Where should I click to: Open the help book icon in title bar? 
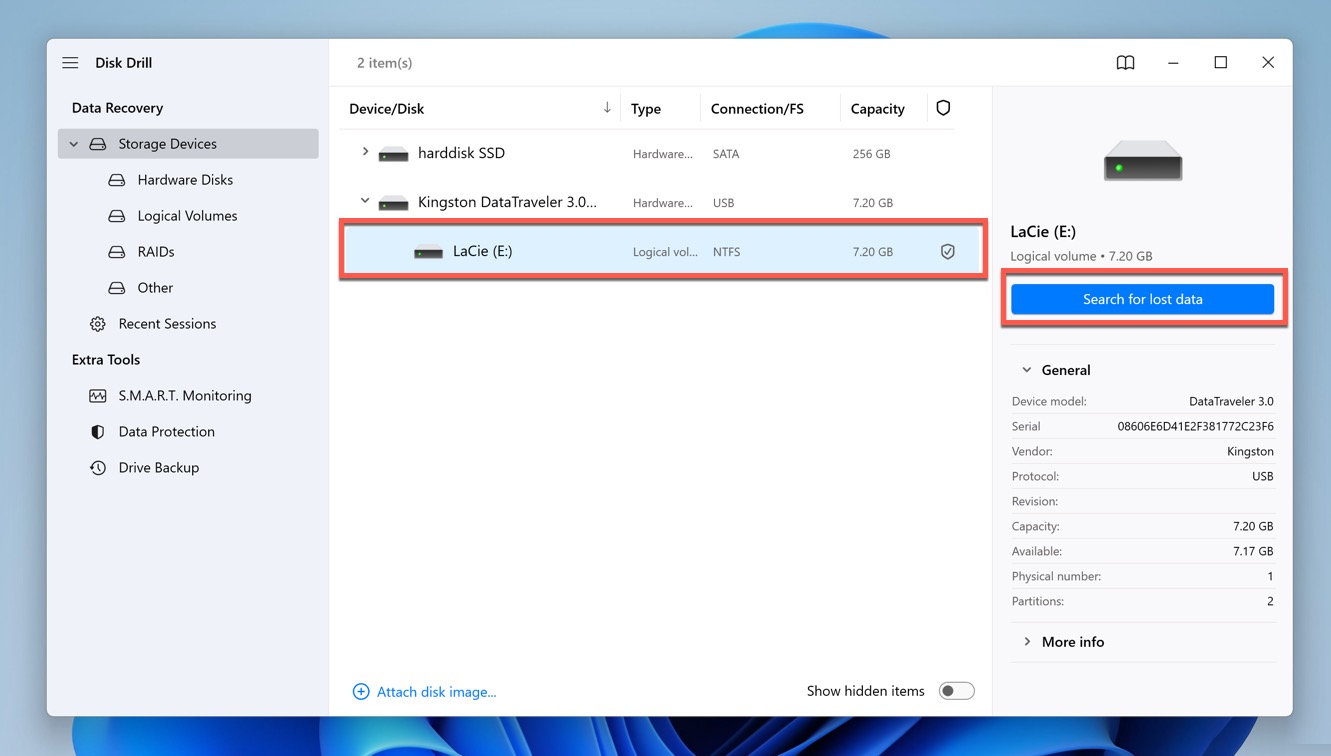(1125, 62)
